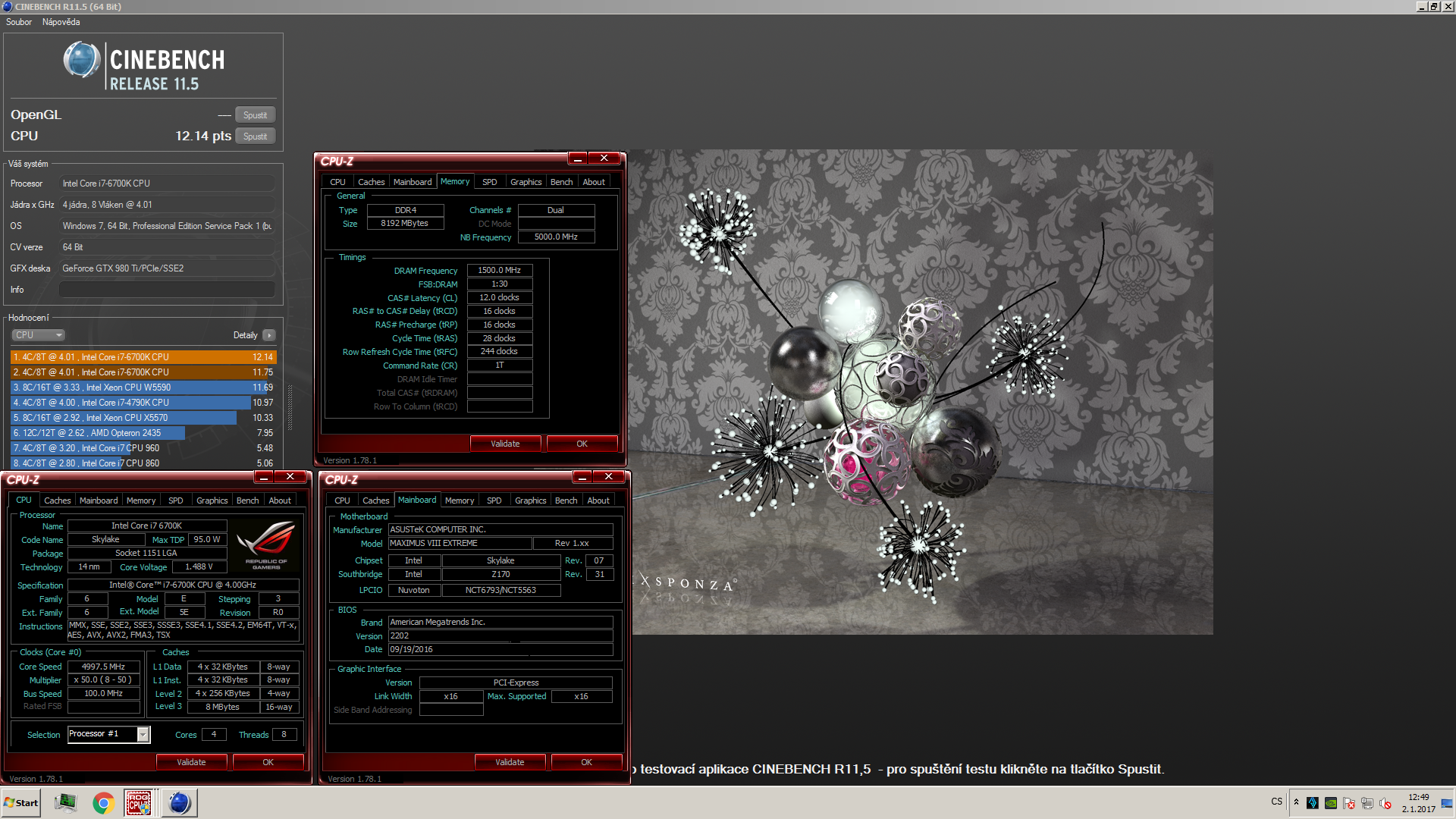This screenshot has height=819, width=1456.
Task: Click the GeForce GTX 980 Ti field
Action: coord(167,268)
